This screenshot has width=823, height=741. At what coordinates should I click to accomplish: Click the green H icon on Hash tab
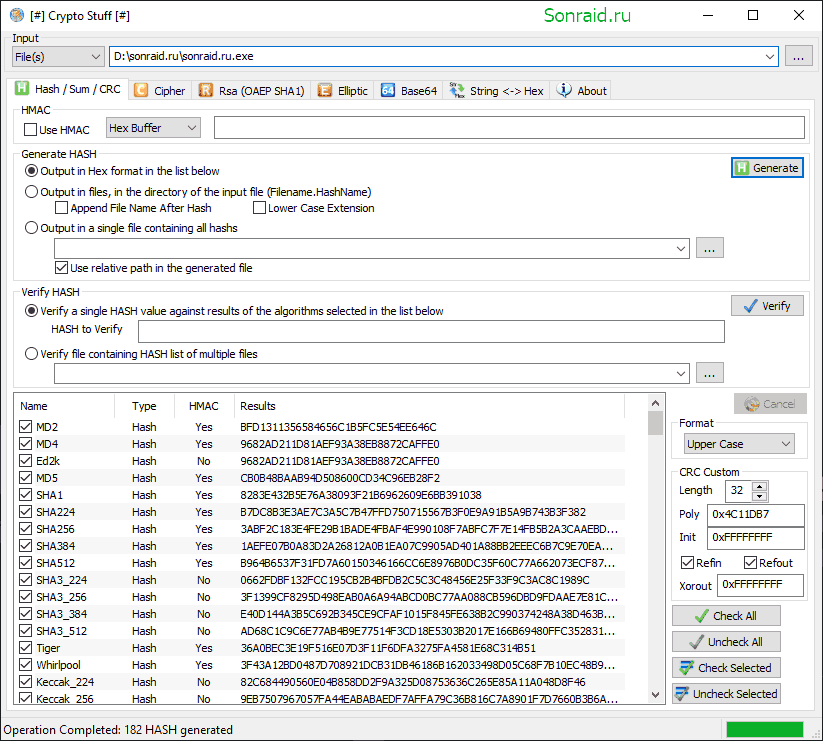point(22,88)
